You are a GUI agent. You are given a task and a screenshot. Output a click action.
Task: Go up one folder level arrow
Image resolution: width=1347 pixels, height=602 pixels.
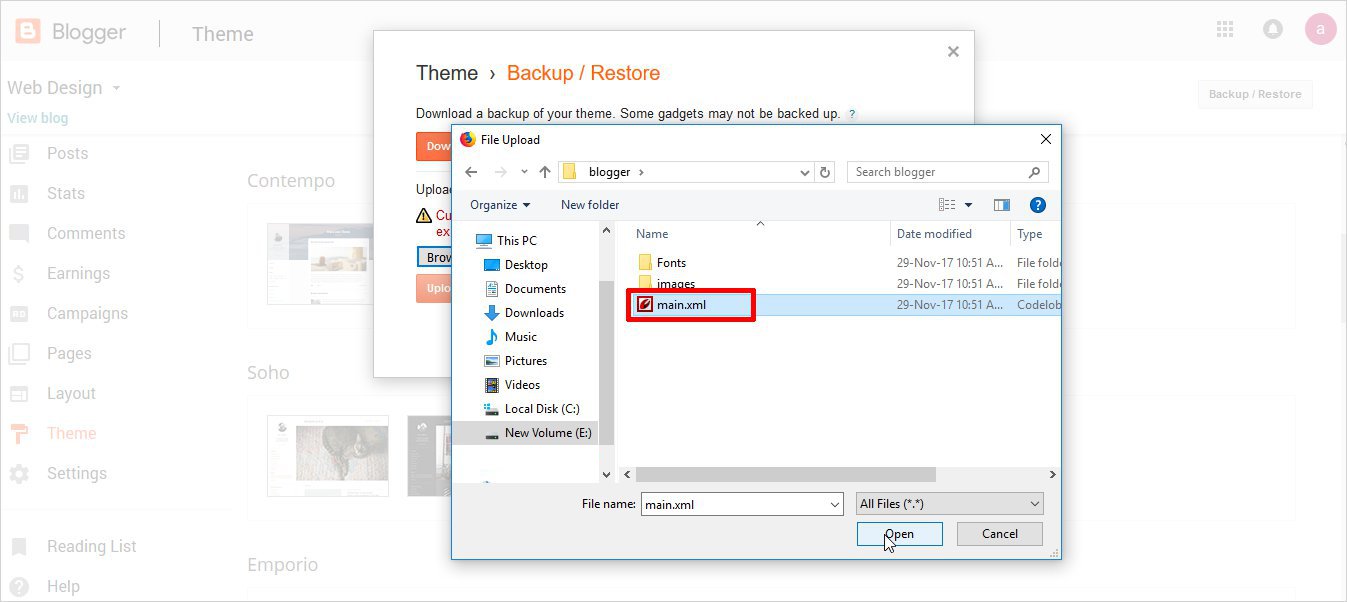(x=545, y=172)
